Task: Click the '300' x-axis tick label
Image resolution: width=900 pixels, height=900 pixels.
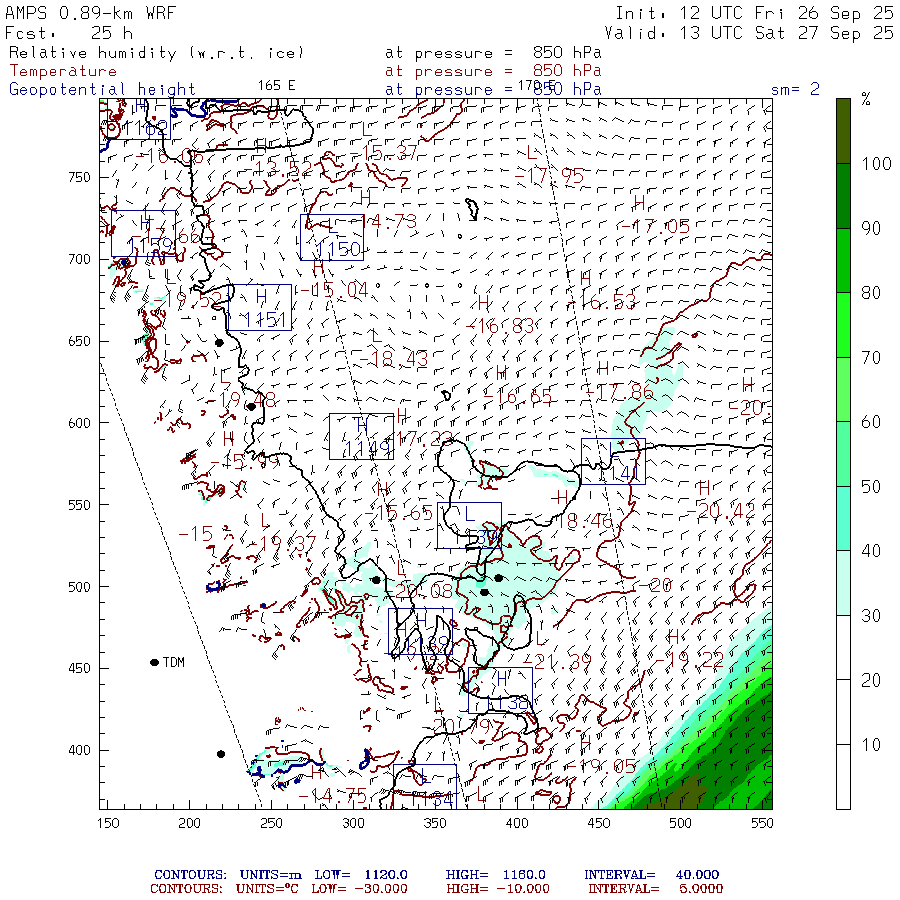Action: coord(353,823)
